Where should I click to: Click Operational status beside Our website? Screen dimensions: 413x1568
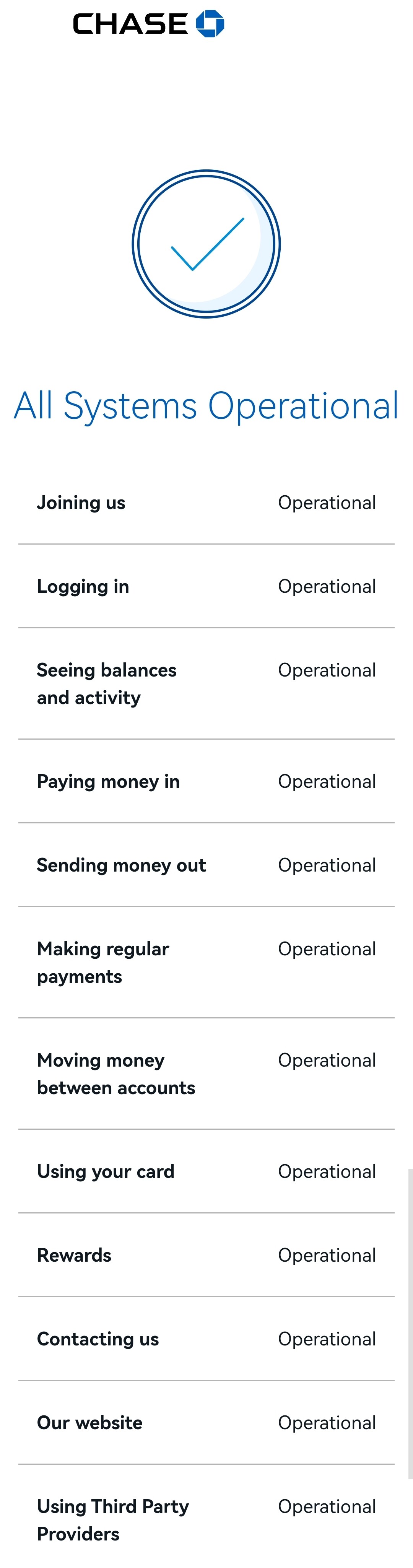point(327,1423)
